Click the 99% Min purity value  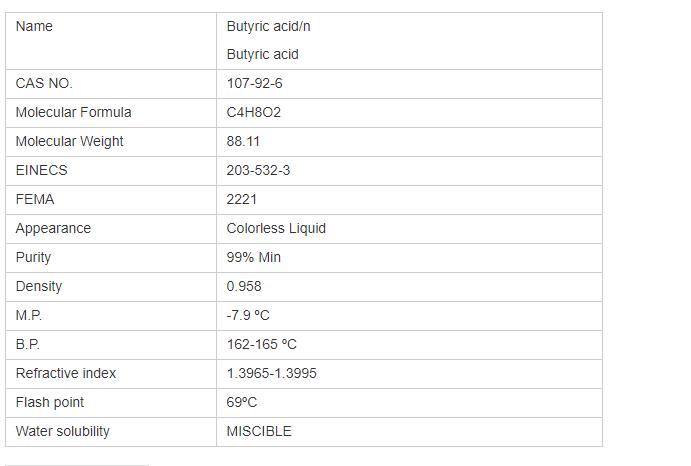[x=254, y=257]
